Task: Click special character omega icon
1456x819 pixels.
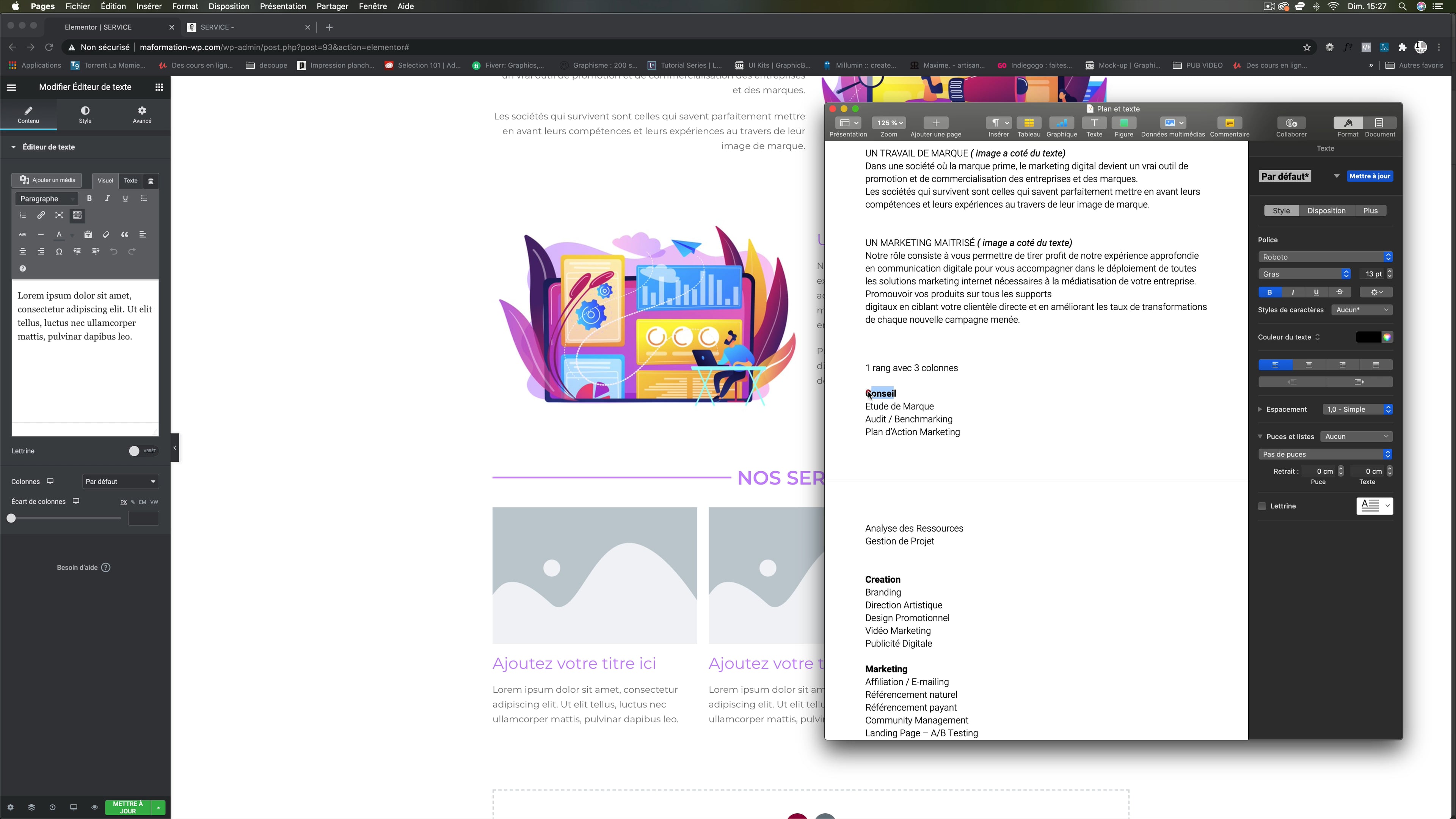Action: pos(59,251)
